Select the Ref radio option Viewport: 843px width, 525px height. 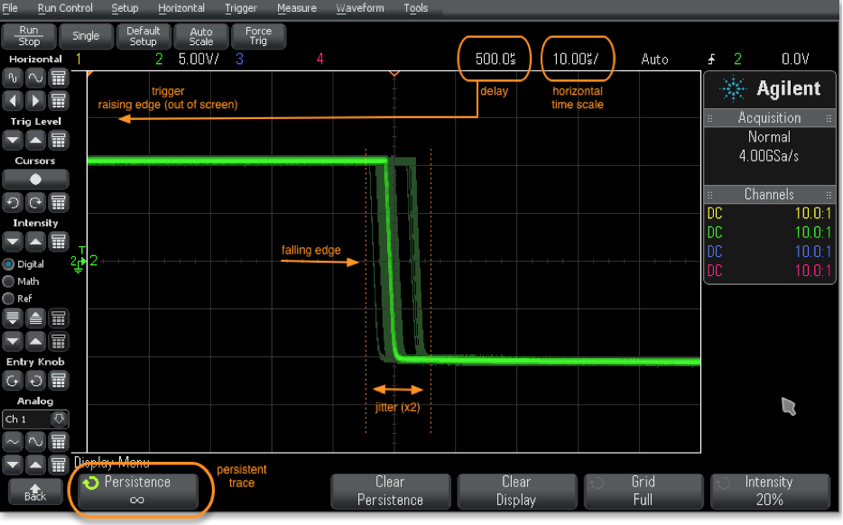(18, 299)
